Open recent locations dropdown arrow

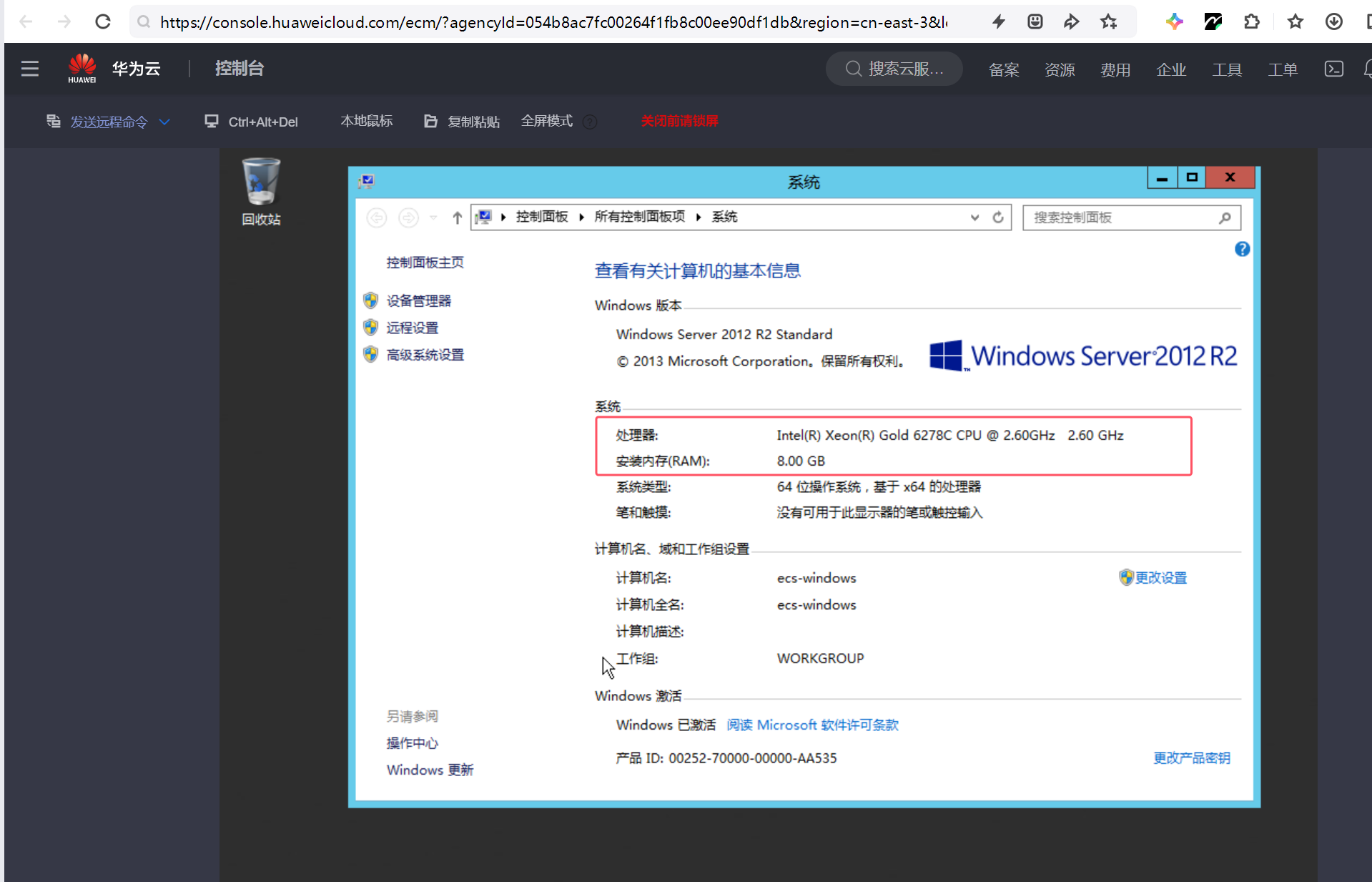433,217
